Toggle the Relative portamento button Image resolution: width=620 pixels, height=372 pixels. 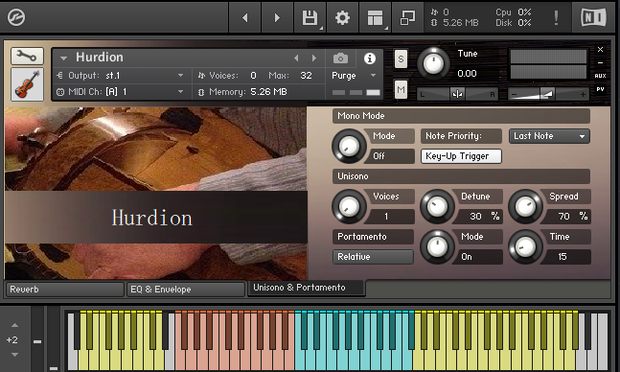pyautogui.click(x=373, y=257)
